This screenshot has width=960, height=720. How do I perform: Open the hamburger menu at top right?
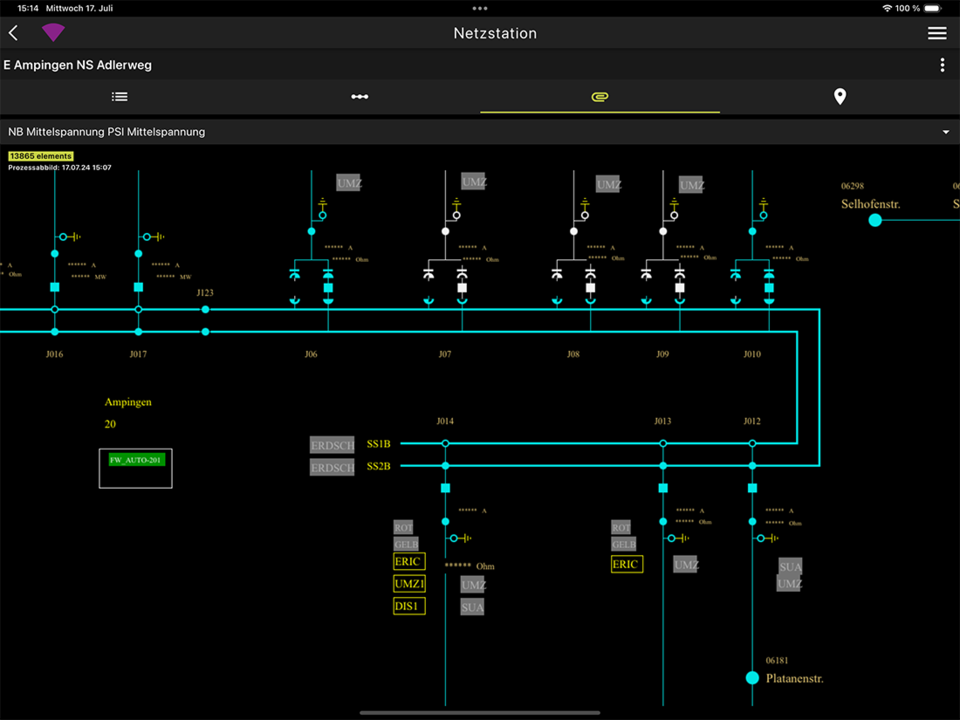937,33
